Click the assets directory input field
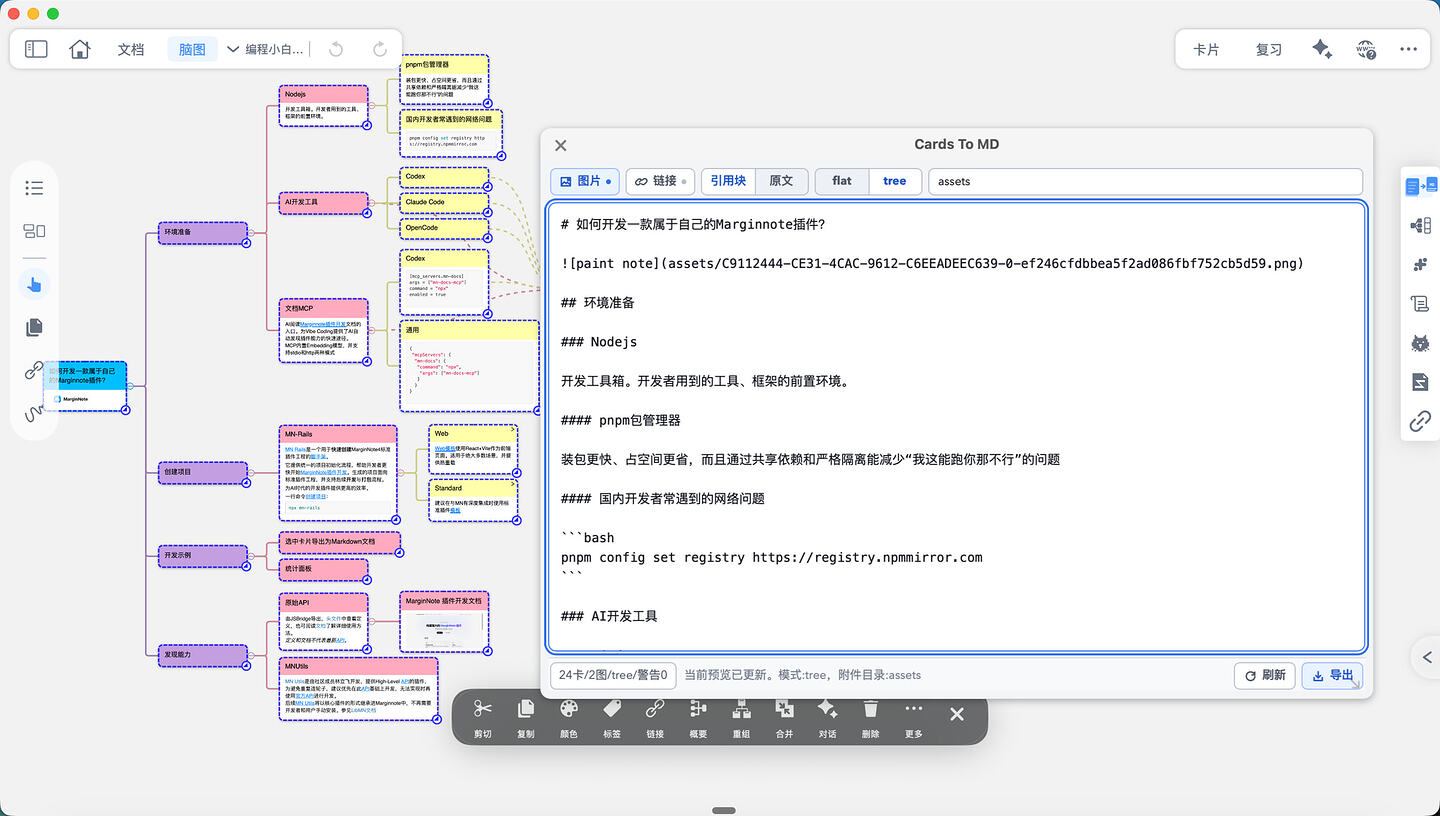 coord(1145,181)
